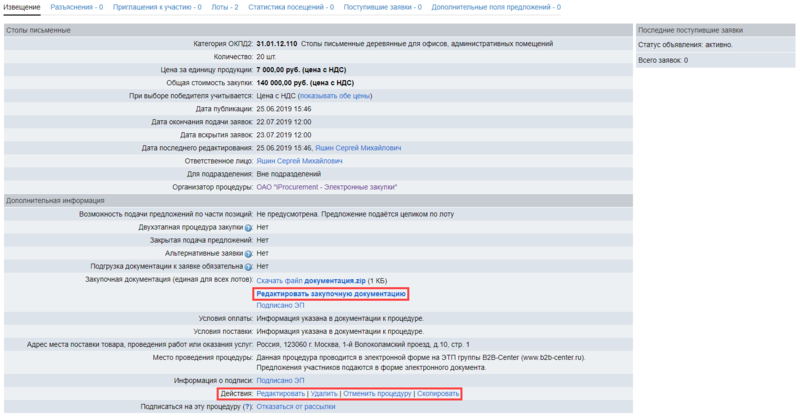Click Отказаться от рассылки link
The width and height of the screenshot is (800, 417).
(x=296, y=408)
